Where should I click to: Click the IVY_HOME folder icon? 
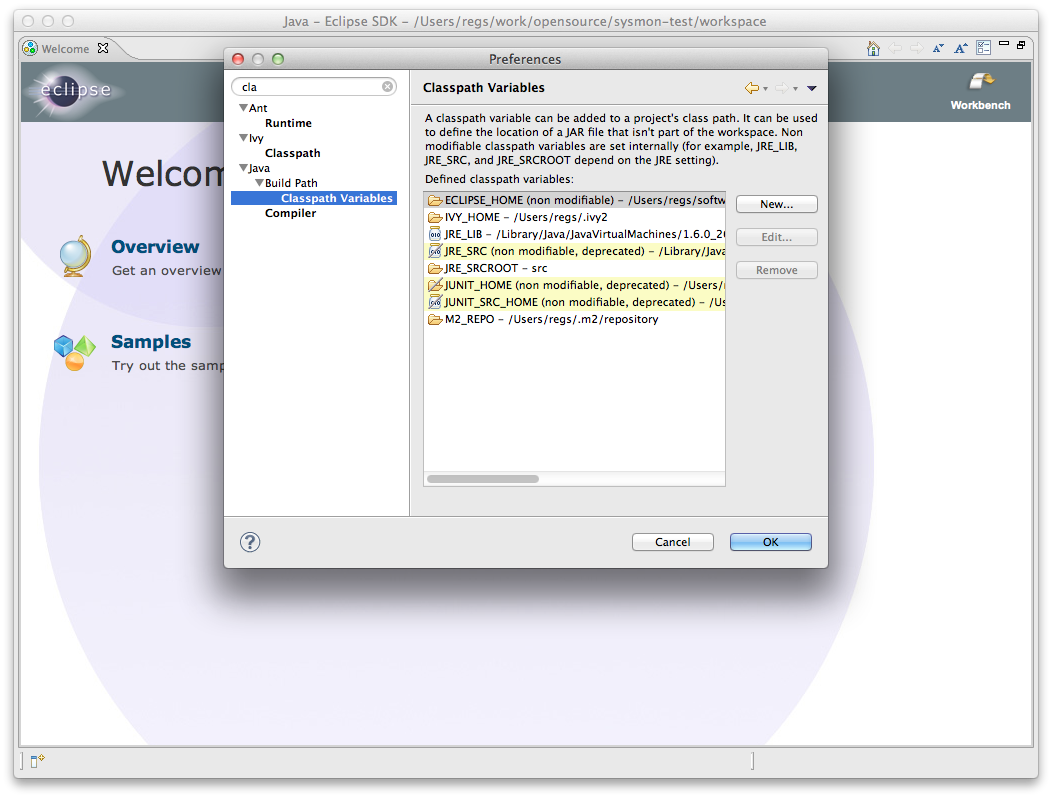(435, 217)
